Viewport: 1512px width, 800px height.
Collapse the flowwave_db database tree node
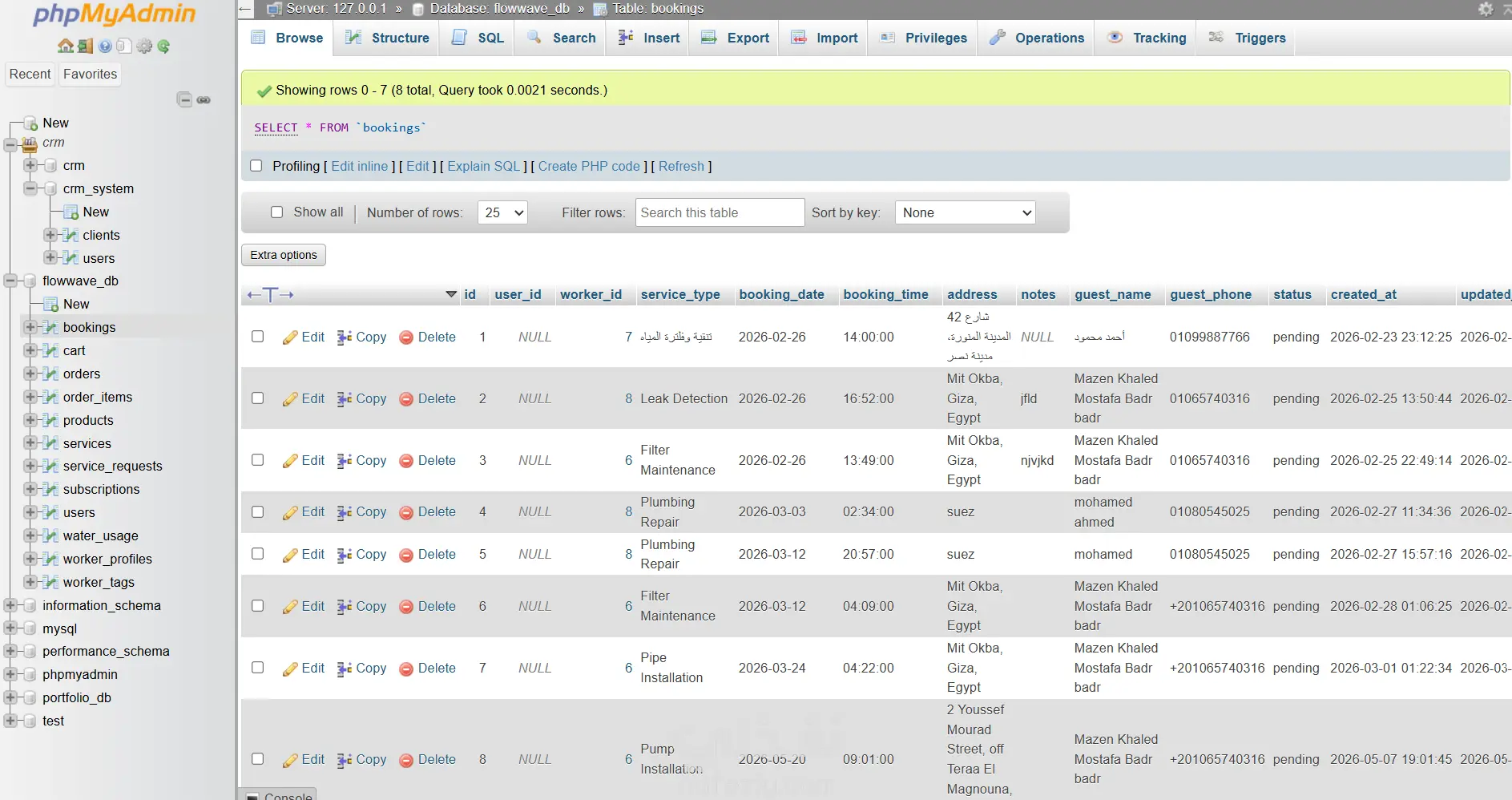10,281
